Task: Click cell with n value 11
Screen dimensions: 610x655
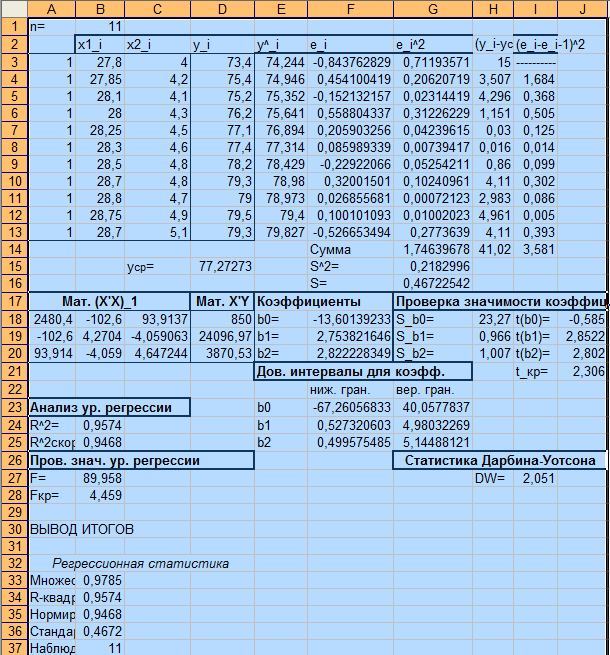Action: [x=100, y=27]
